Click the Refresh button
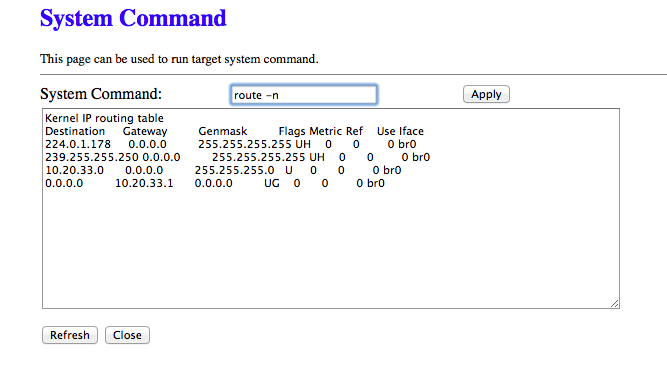 point(70,335)
